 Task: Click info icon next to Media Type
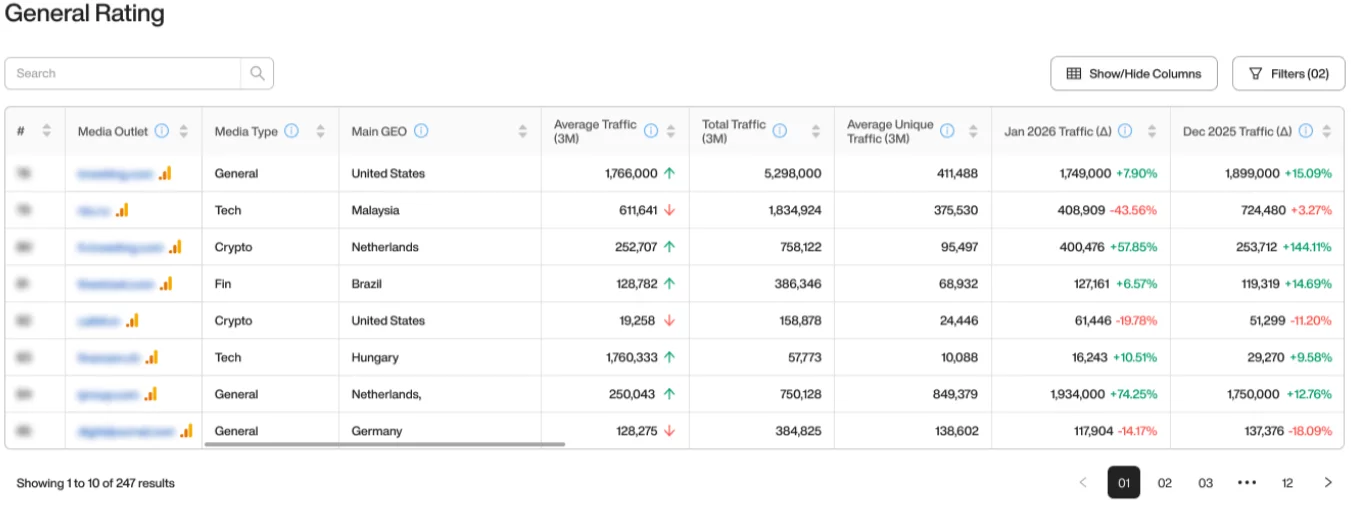coord(291,131)
